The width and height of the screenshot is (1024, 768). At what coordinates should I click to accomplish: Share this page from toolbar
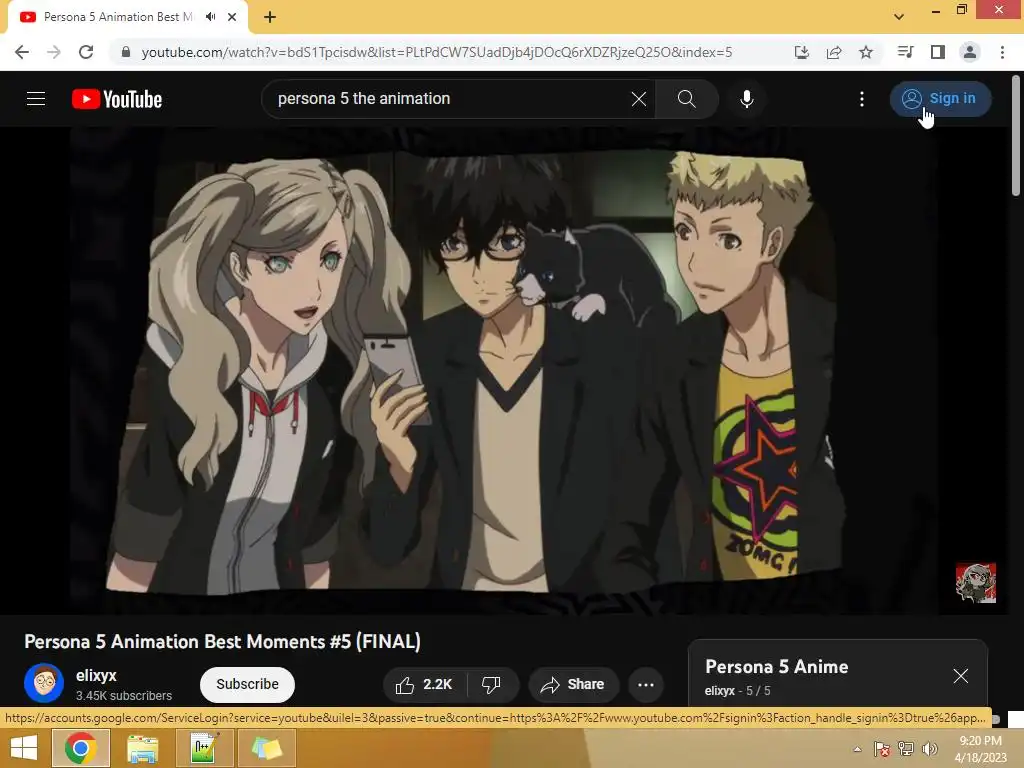(834, 52)
